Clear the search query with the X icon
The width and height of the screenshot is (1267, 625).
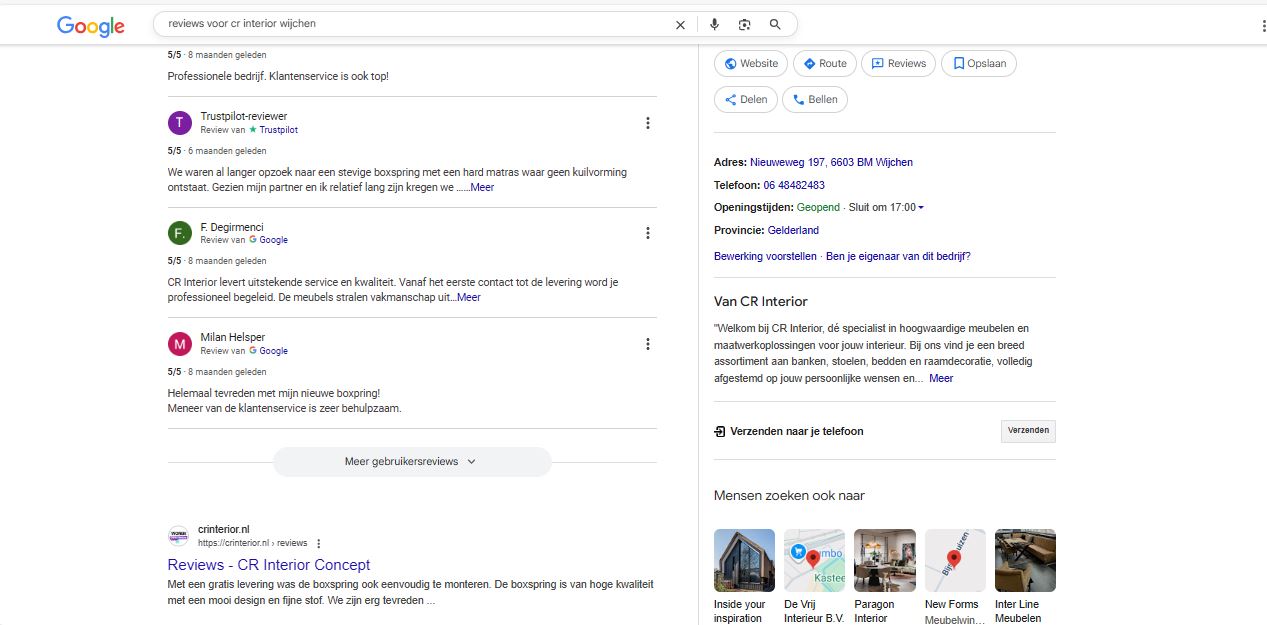680,24
